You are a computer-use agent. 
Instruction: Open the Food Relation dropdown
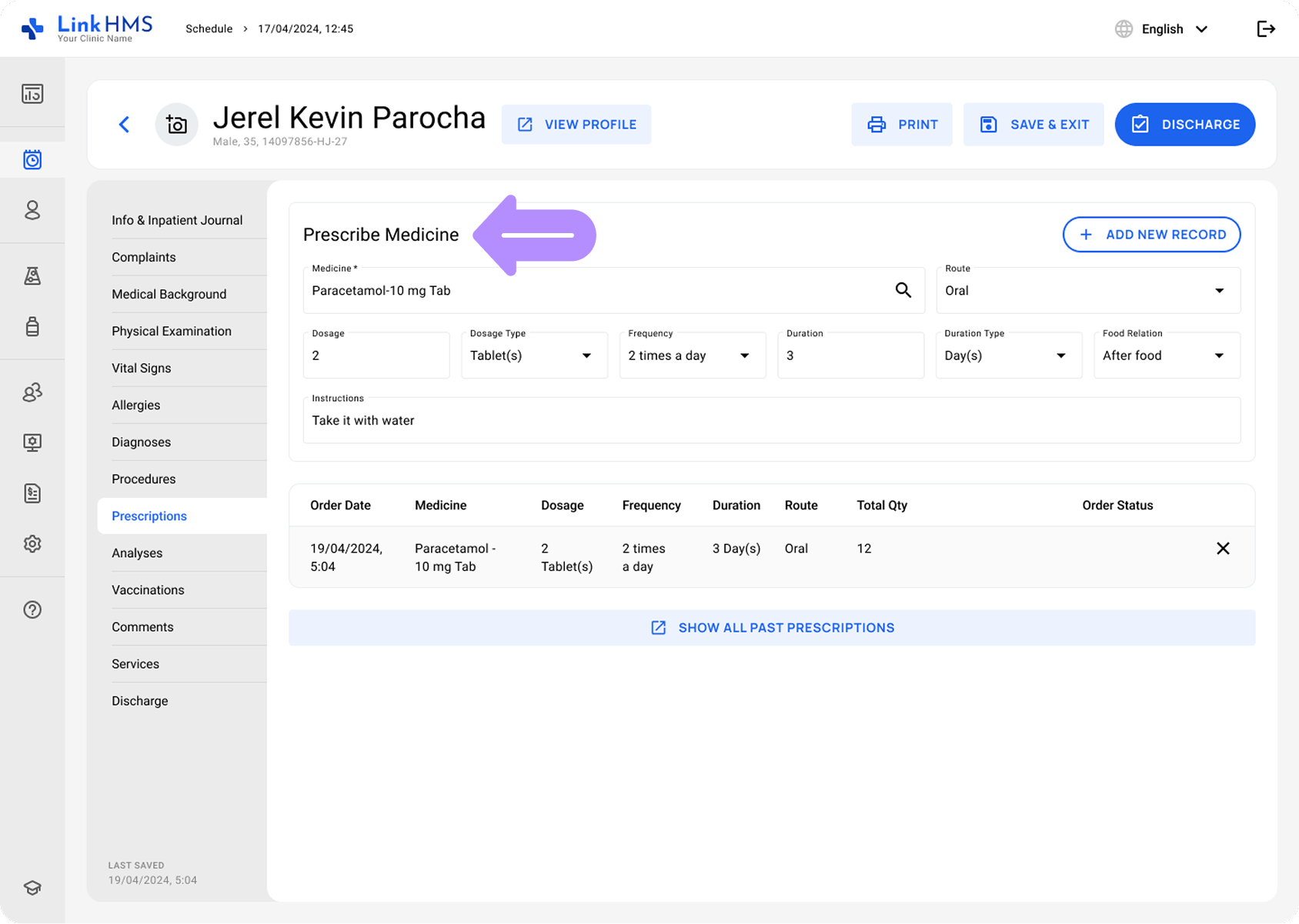tap(1167, 355)
